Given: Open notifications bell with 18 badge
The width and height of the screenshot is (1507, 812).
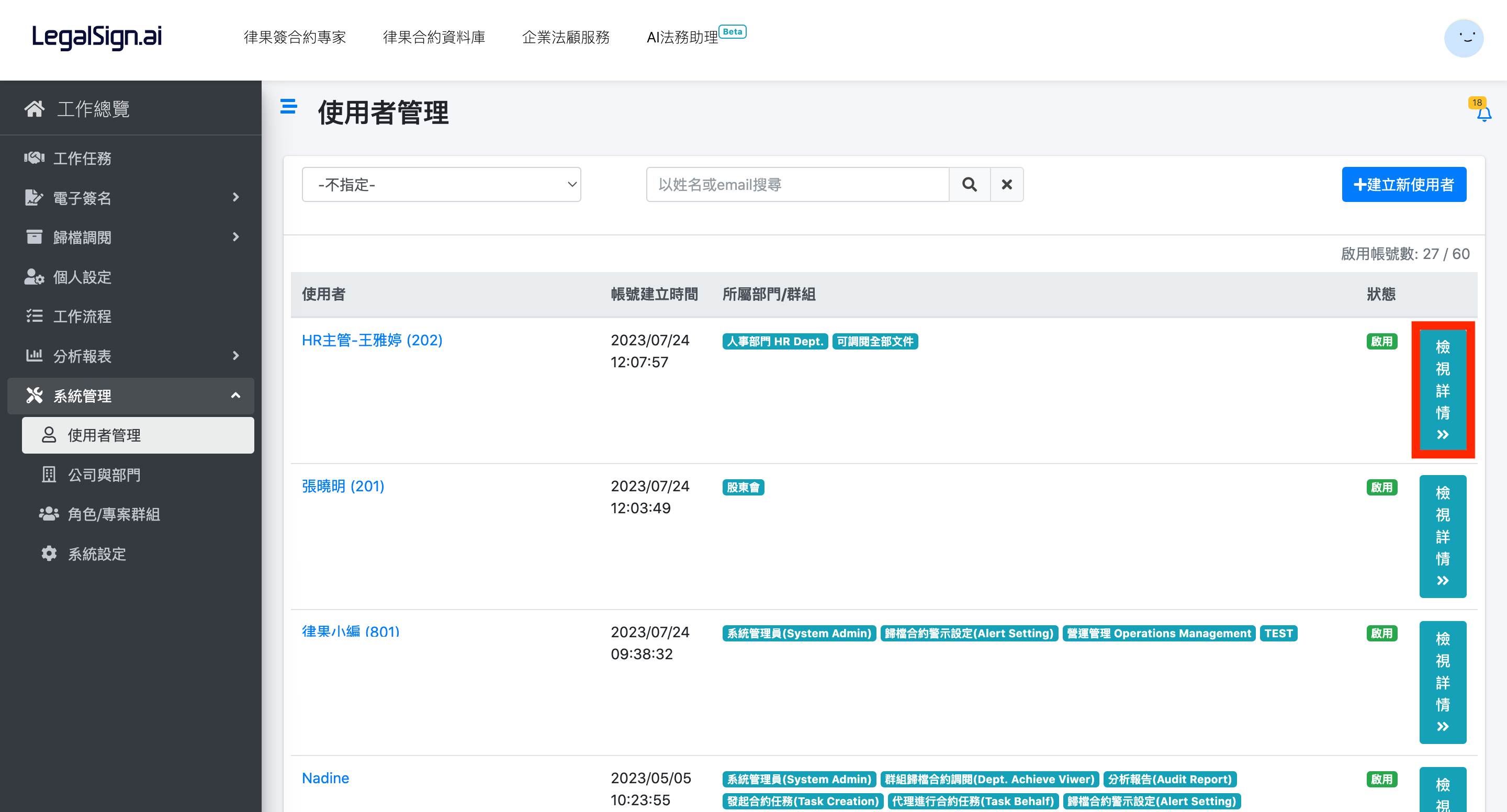Looking at the screenshot, I should [1483, 110].
